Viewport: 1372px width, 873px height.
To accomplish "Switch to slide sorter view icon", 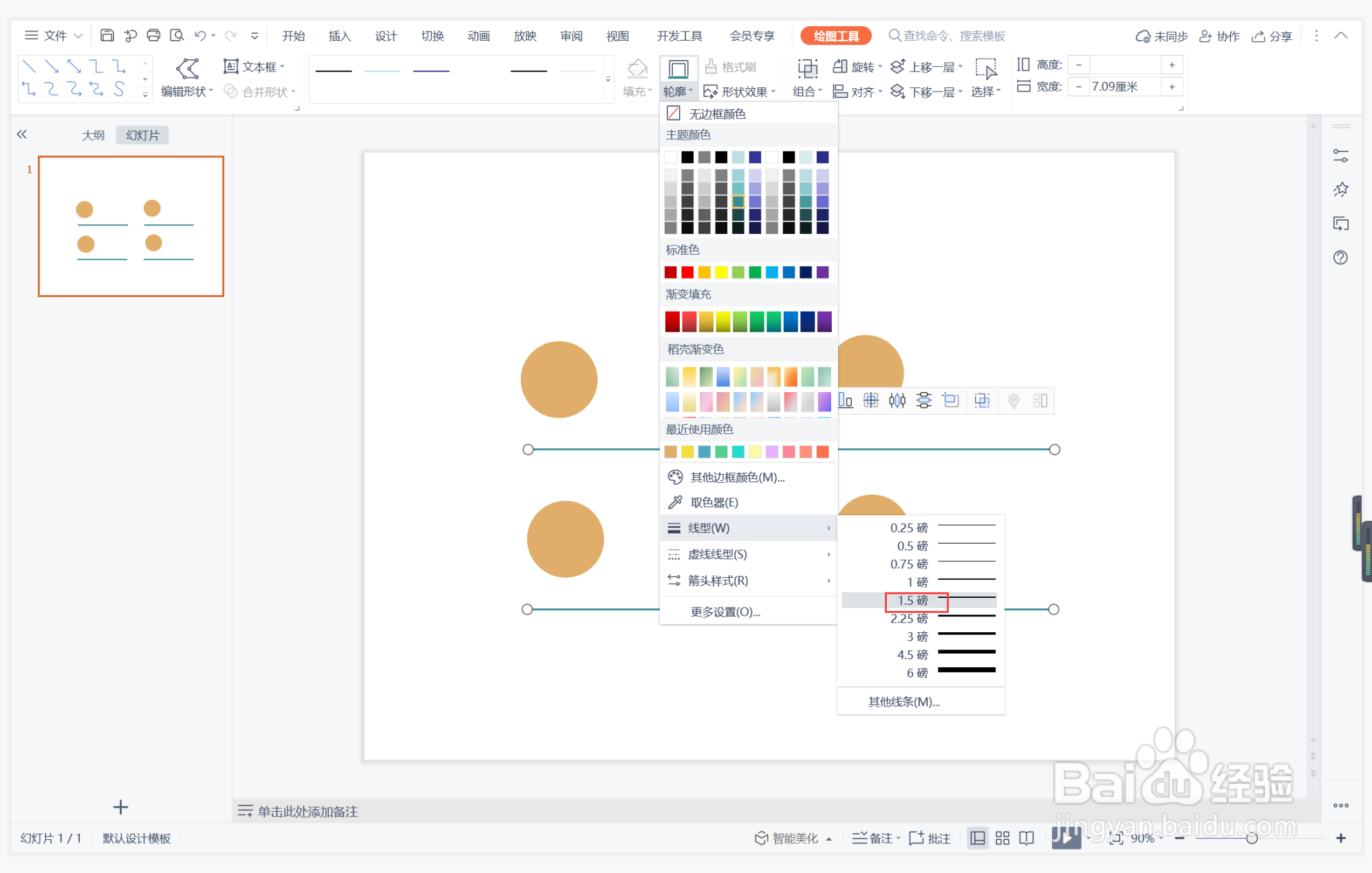I will pyautogui.click(x=1002, y=838).
